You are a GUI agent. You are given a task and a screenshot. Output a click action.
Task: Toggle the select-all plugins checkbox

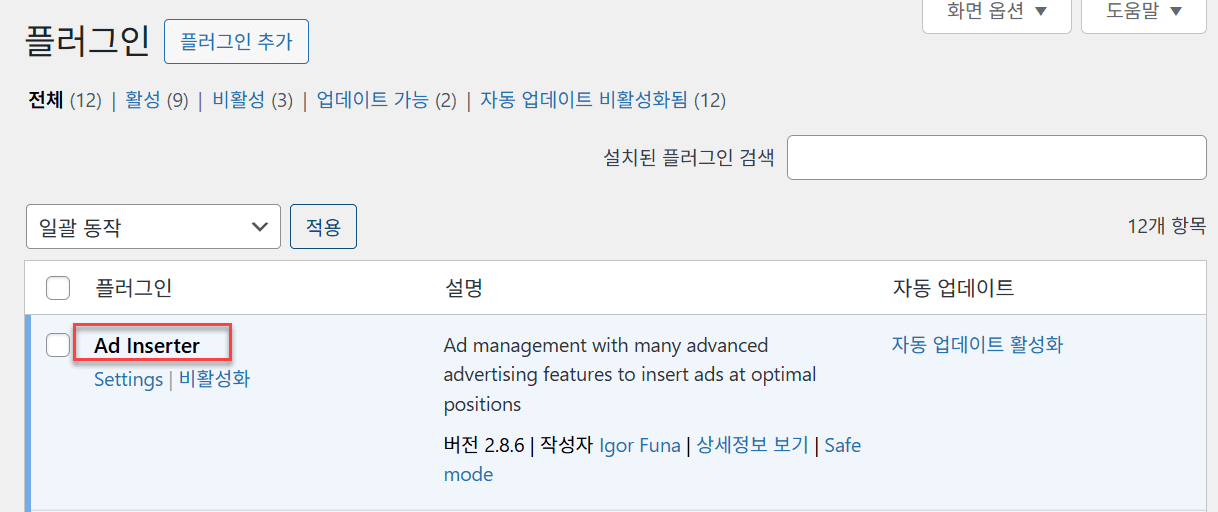coord(58,289)
